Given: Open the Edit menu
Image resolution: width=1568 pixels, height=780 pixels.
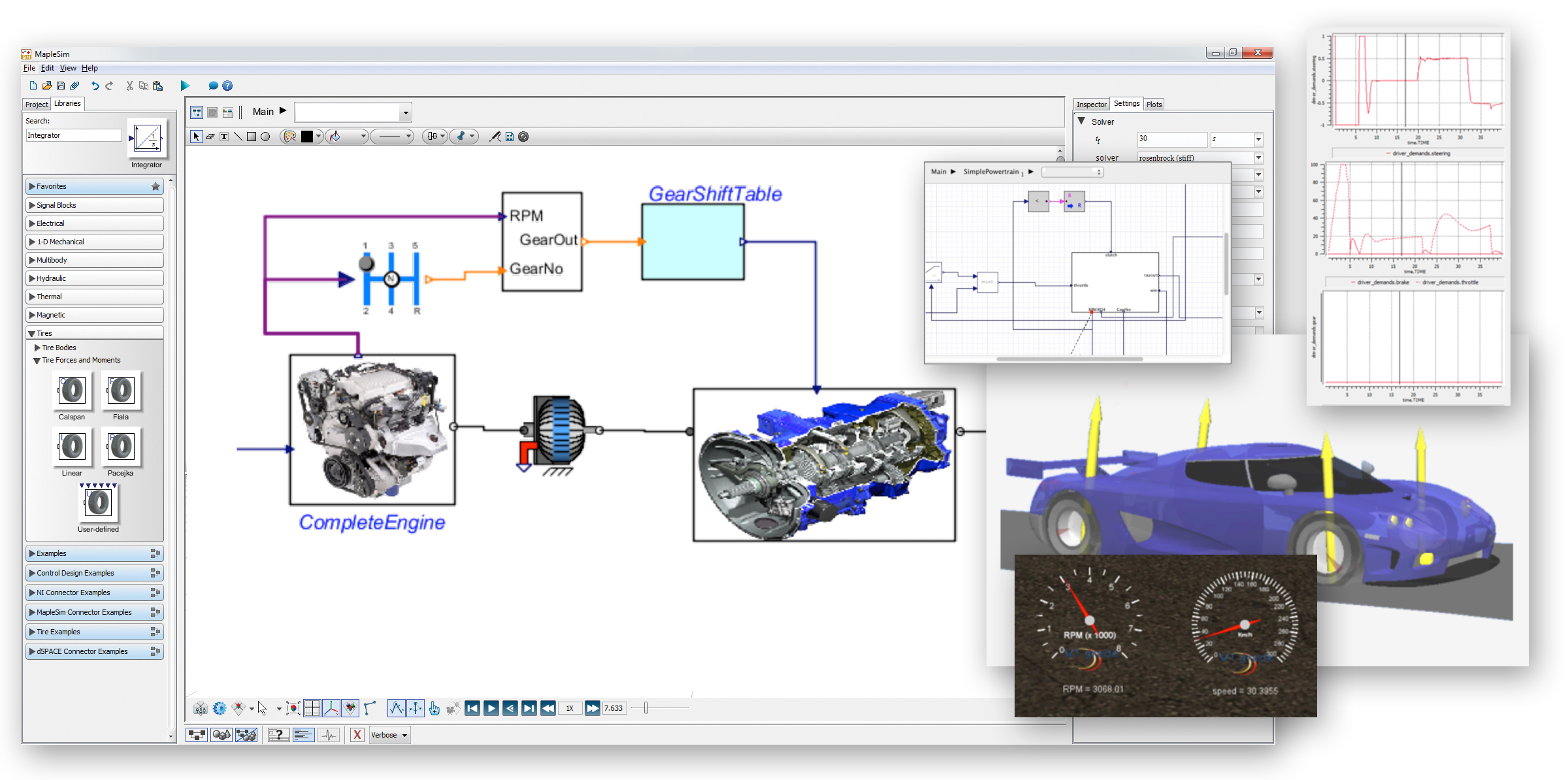Looking at the screenshot, I should point(47,68).
